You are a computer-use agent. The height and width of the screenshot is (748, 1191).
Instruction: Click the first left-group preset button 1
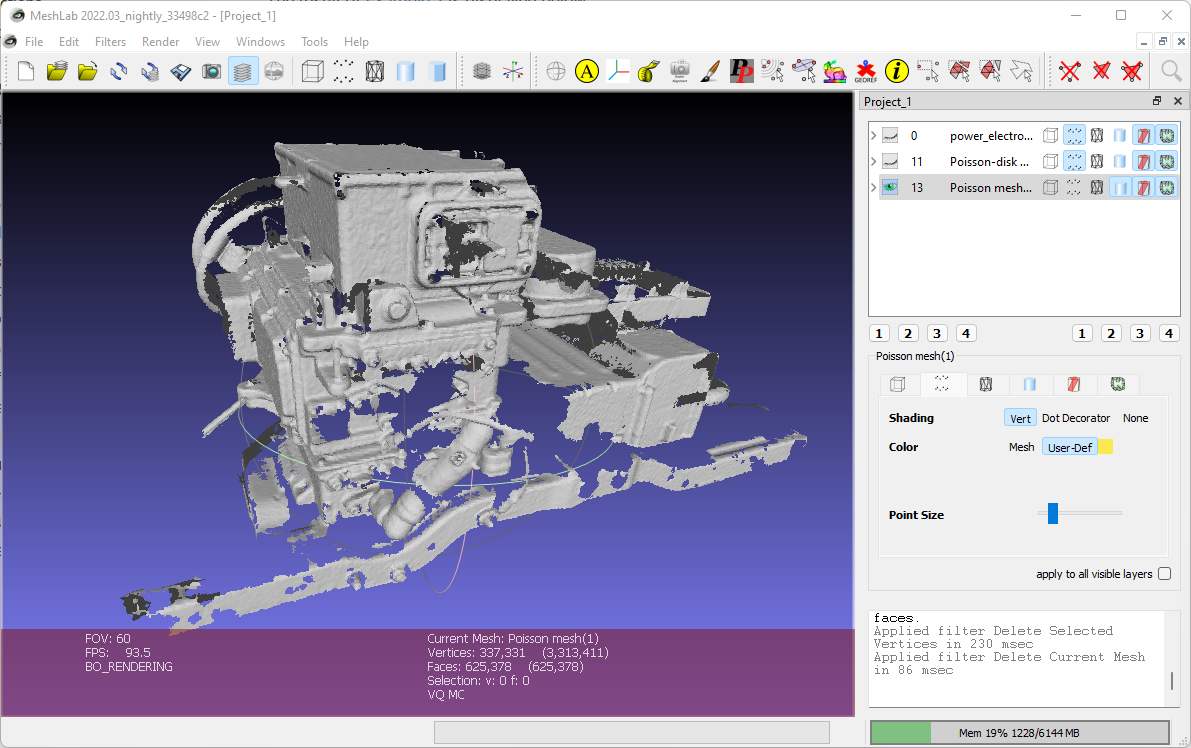[879, 333]
